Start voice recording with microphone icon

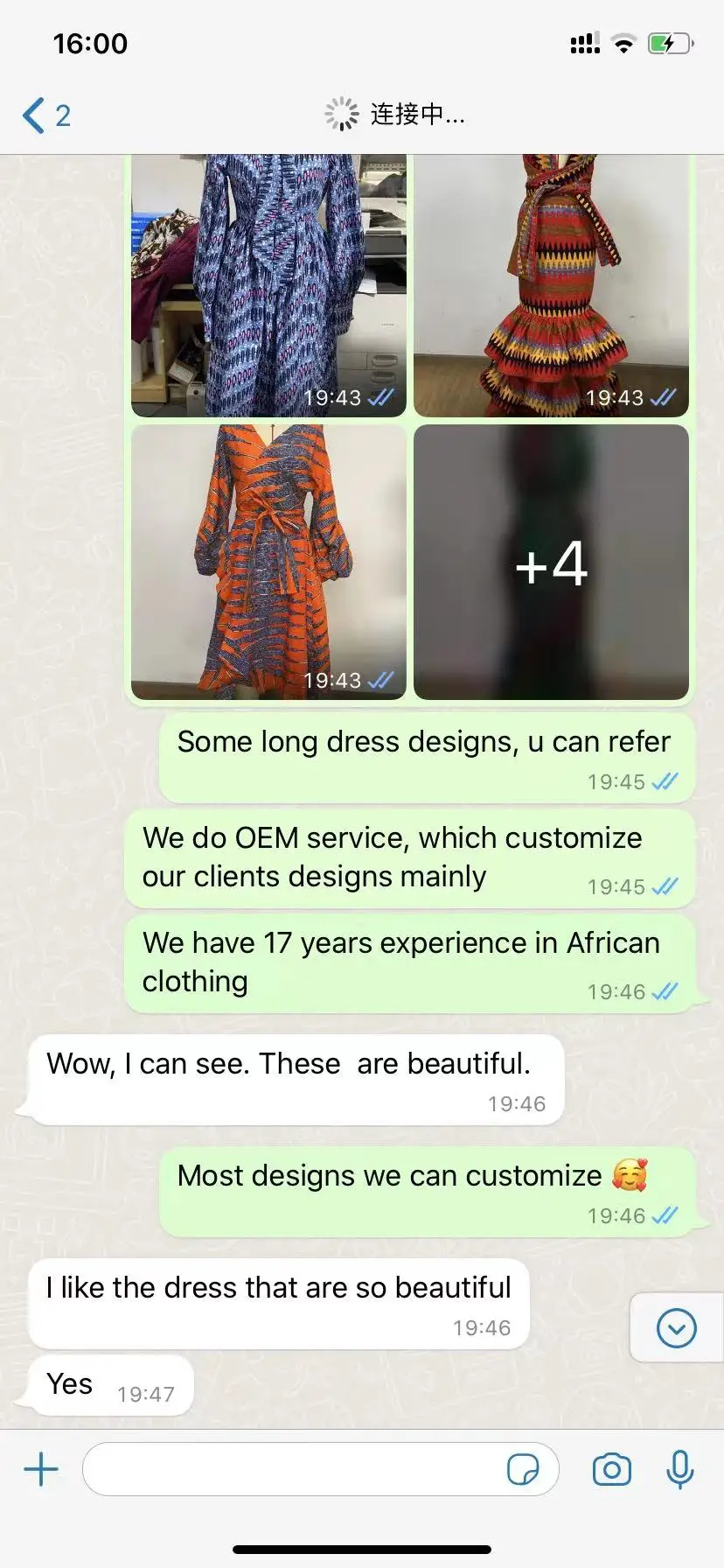click(x=679, y=1469)
